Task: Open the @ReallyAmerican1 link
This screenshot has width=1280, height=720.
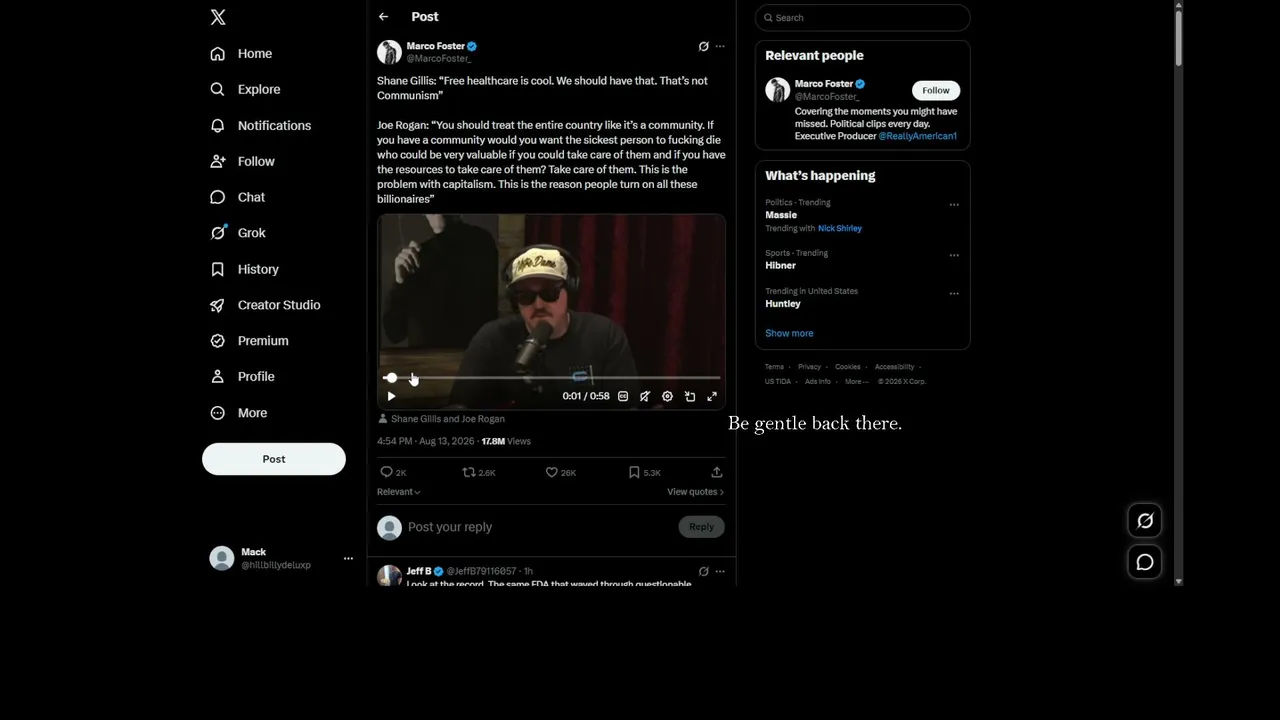Action: (x=918, y=136)
